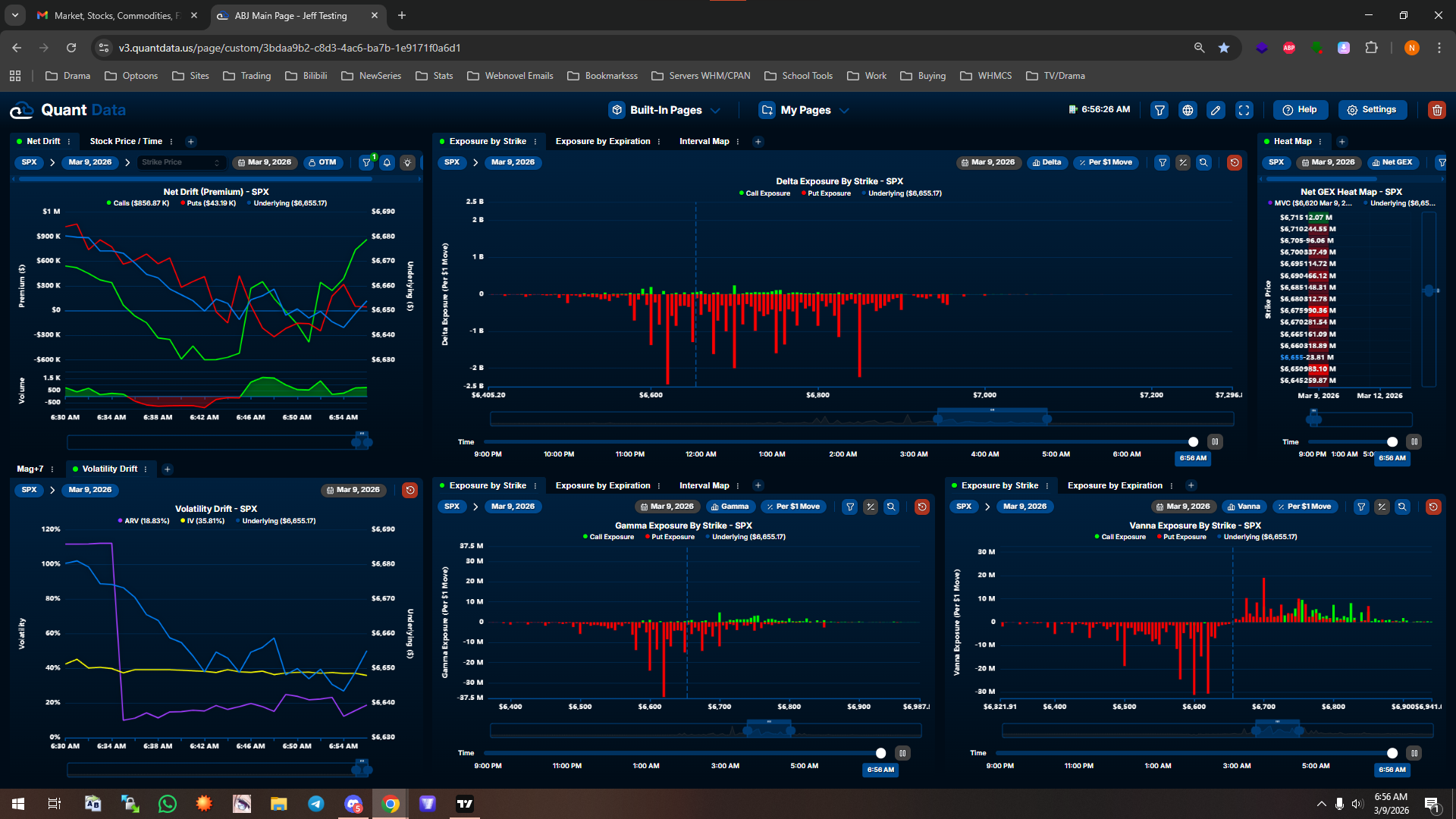Click the bell alert icon in Net Drift
1456x819 pixels.
(x=387, y=162)
